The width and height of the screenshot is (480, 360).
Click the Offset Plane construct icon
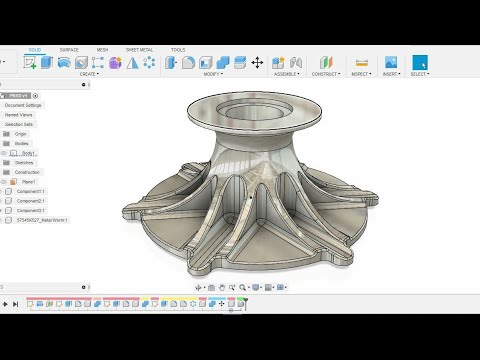click(x=326, y=62)
